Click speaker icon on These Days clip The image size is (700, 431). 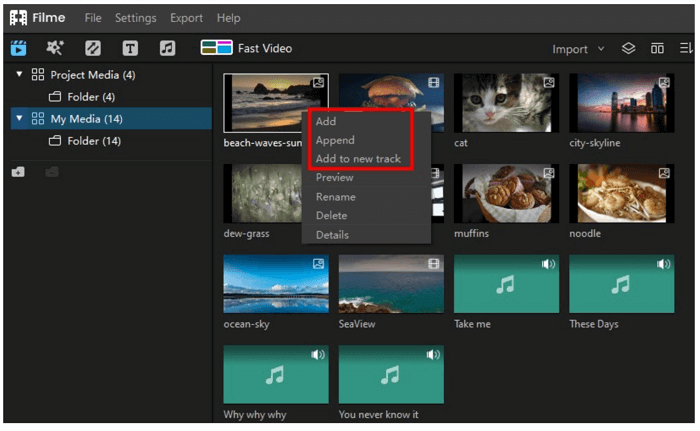663,264
